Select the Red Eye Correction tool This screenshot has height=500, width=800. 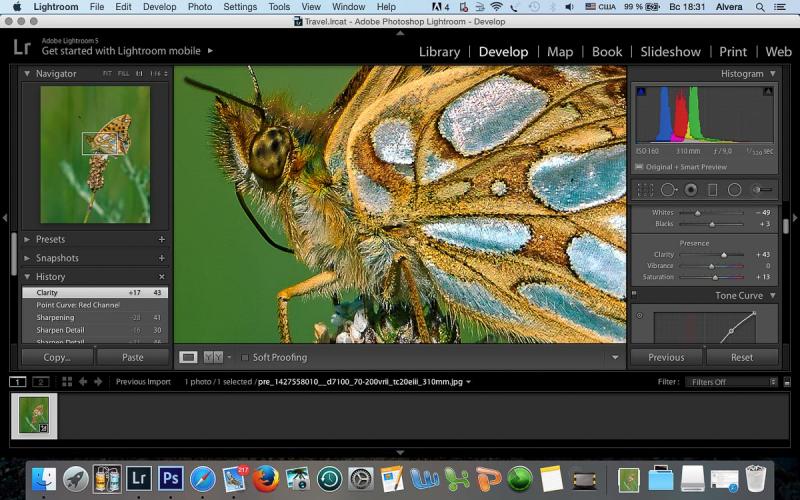coord(691,190)
